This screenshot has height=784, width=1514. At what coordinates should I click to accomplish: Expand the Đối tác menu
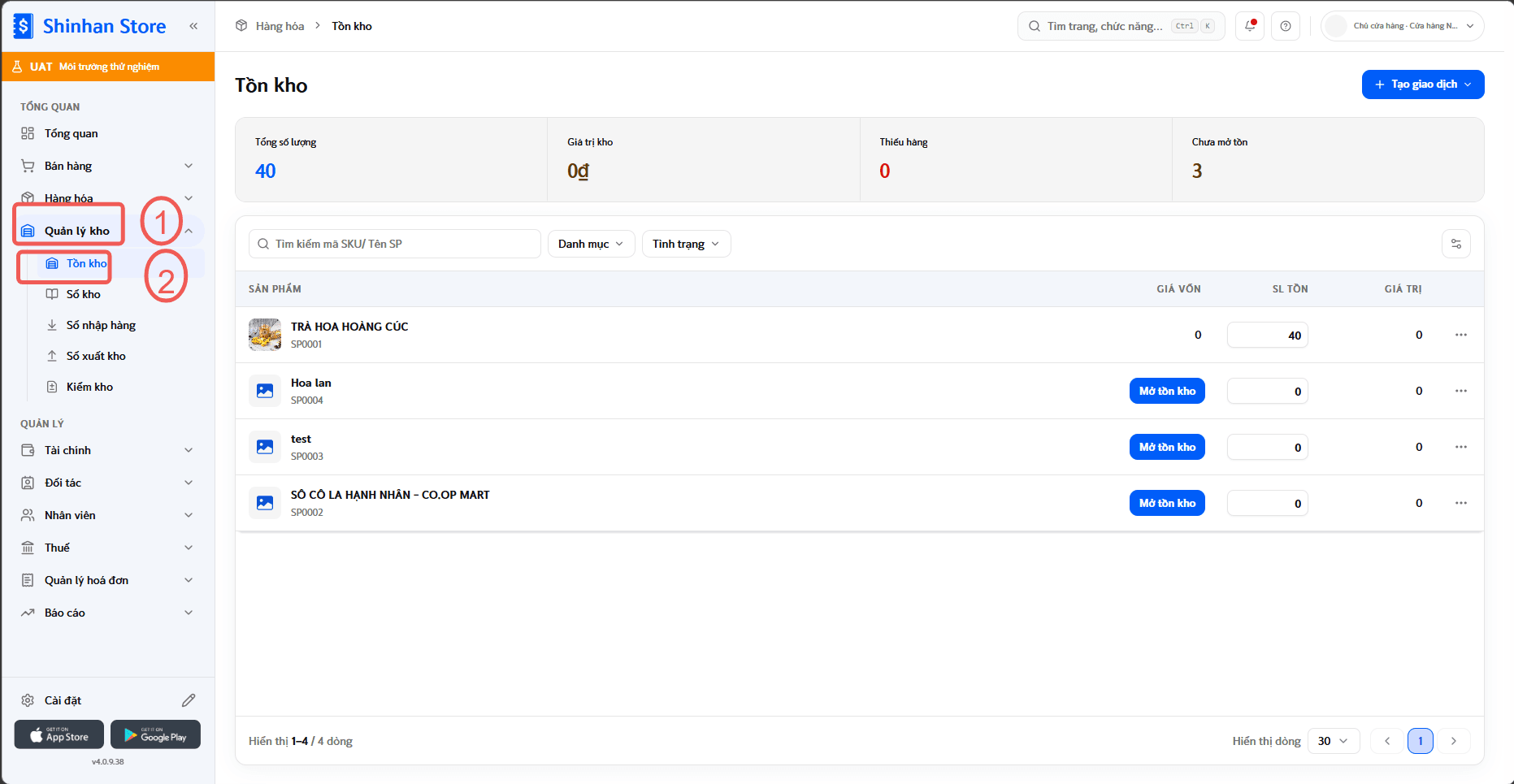pyautogui.click(x=107, y=483)
